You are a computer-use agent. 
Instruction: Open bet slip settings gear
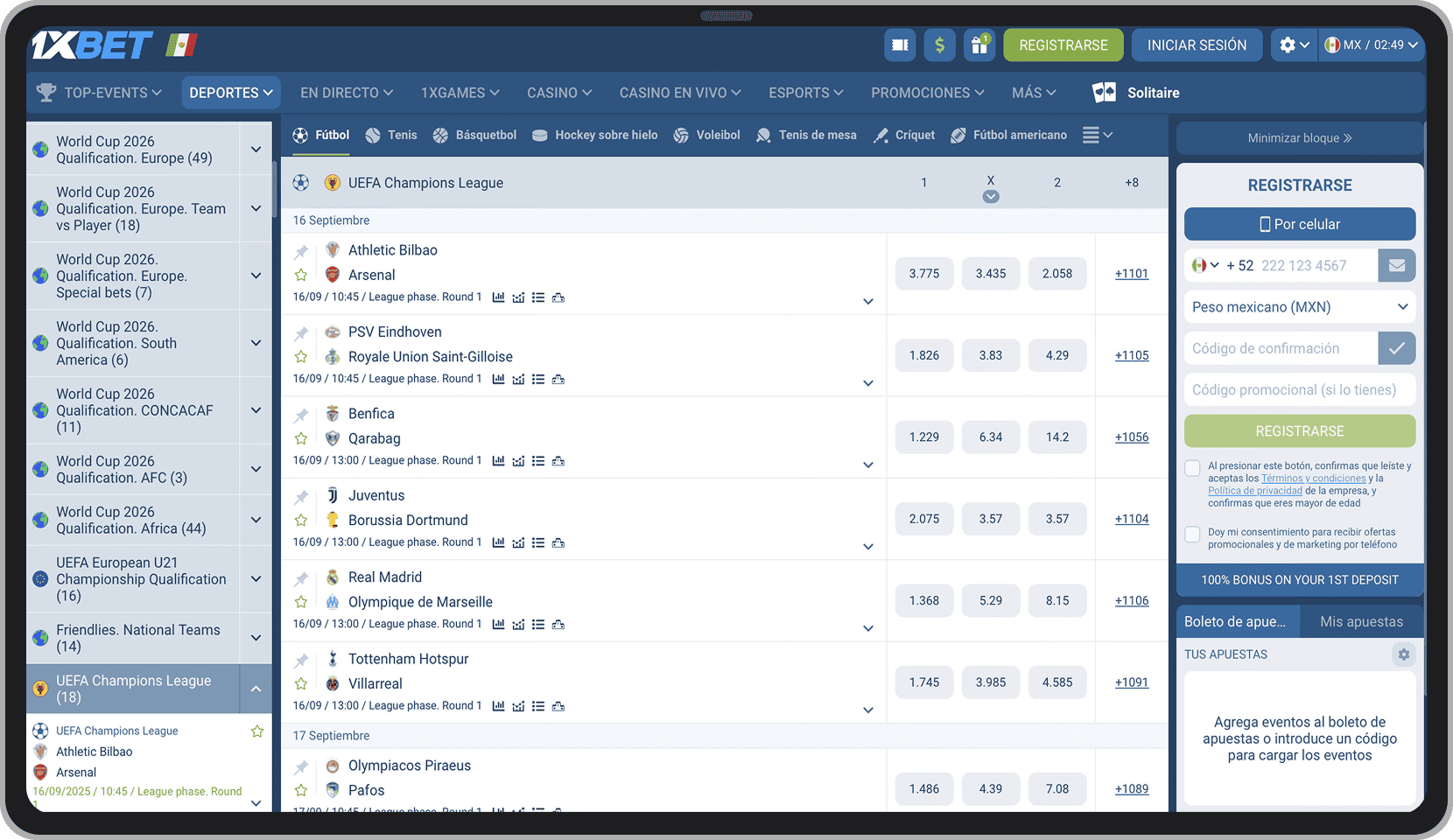(x=1404, y=654)
